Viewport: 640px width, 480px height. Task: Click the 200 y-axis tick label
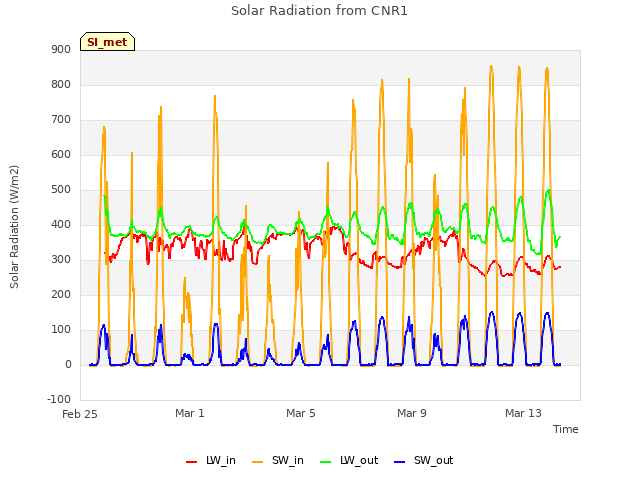pyautogui.click(x=61, y=295)
